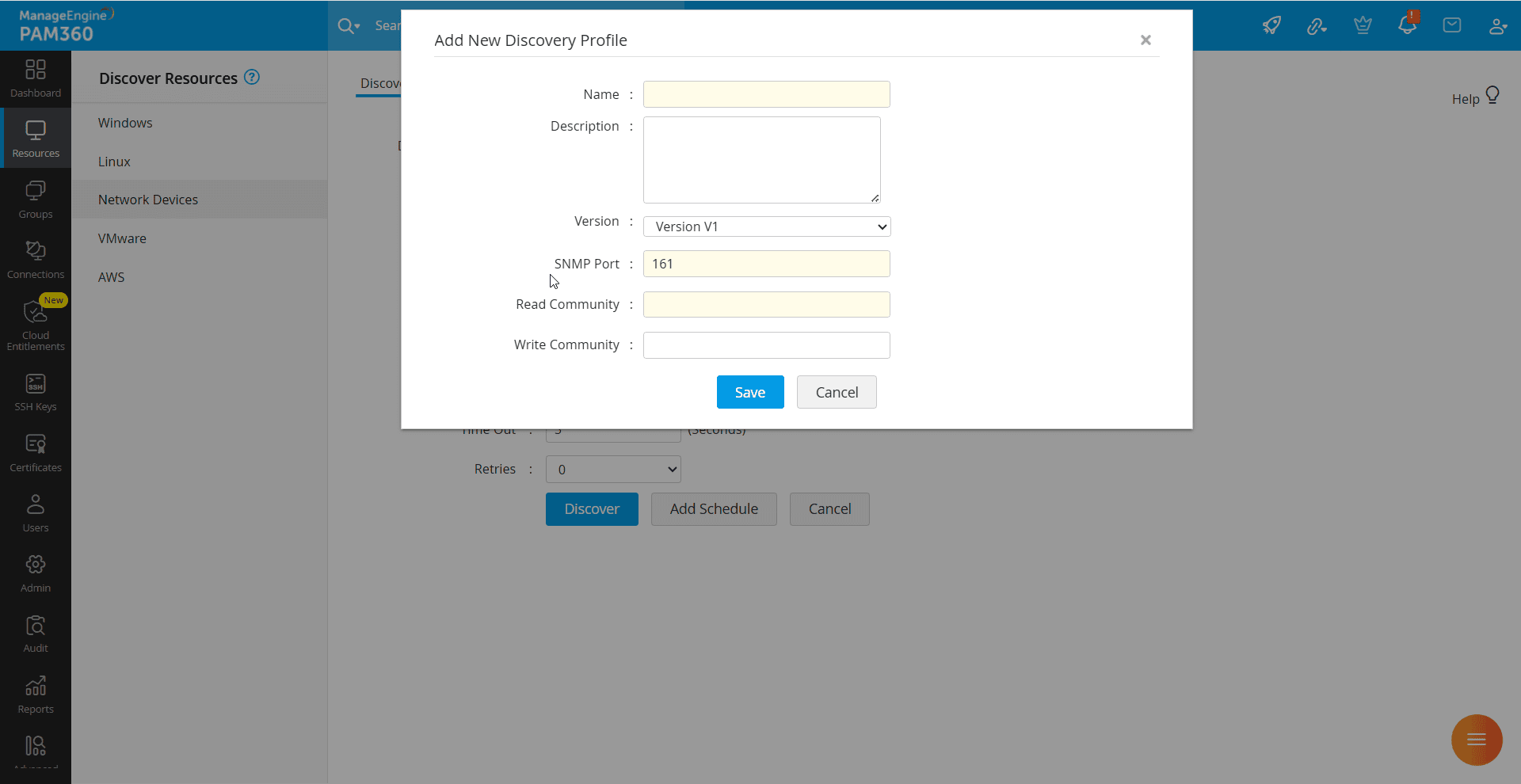Viewport: 1521px width, 784px height.
Task: Focus the Read Community field
Action: click(767, 304)
